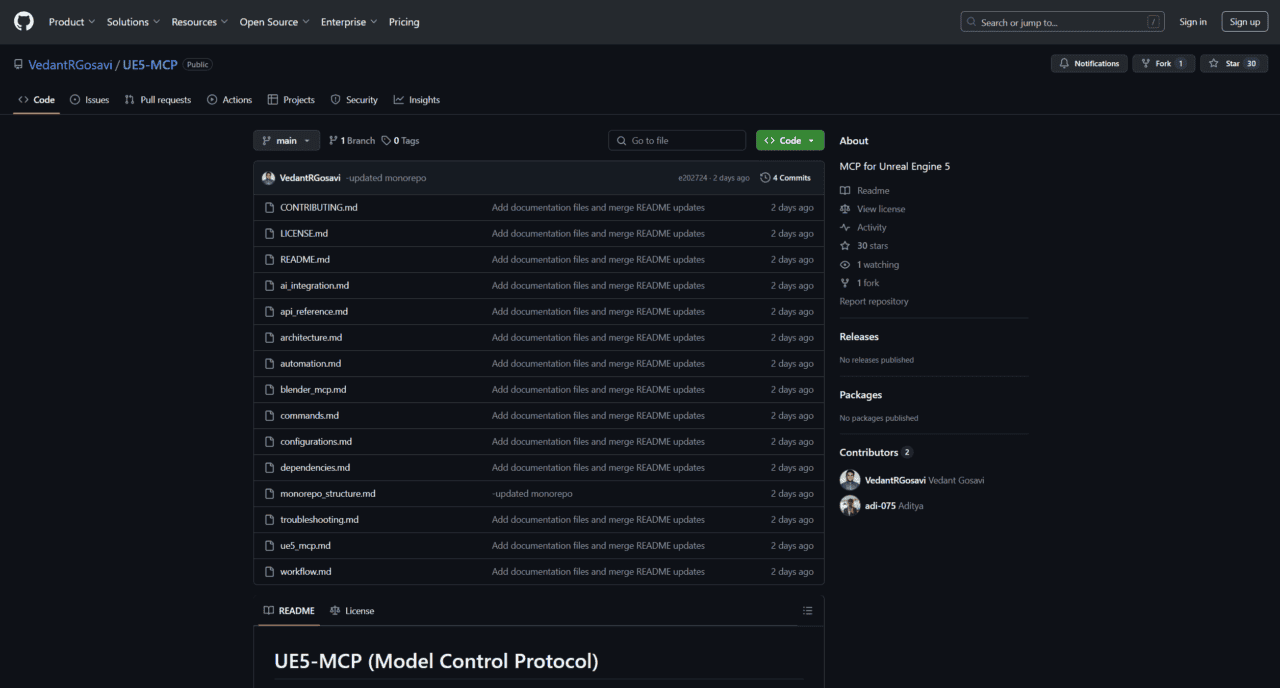
Task: Star the repository
Action: point(1234,64)
